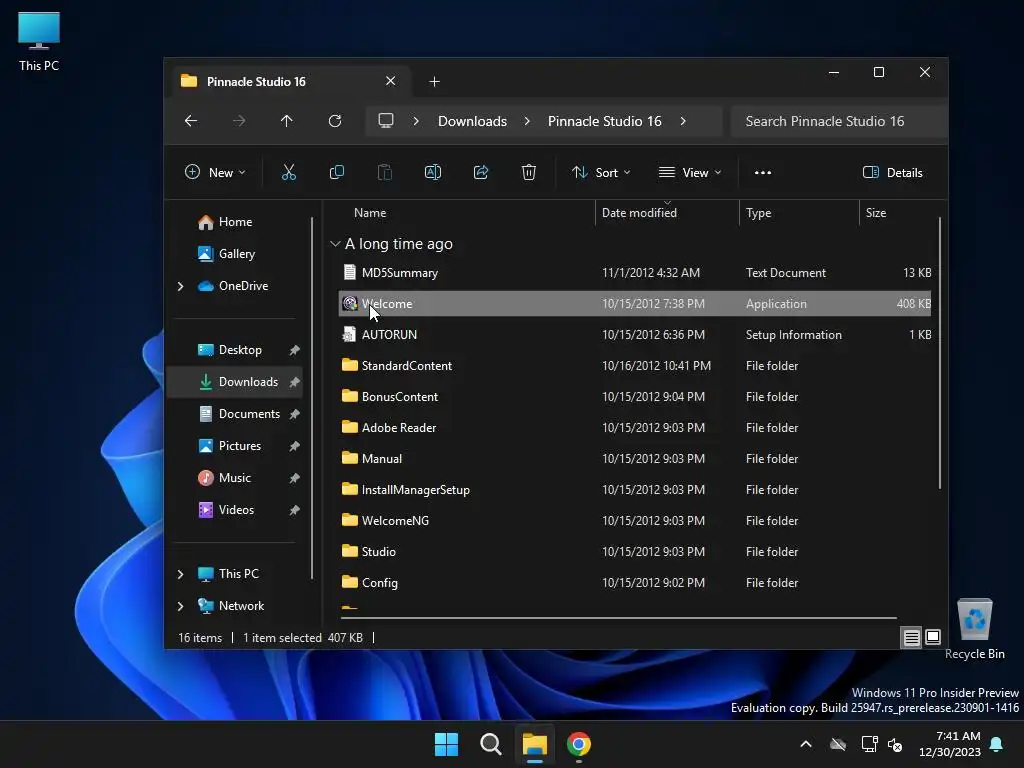
Task: Sort by the Name column header
Action: pos(370,213)
